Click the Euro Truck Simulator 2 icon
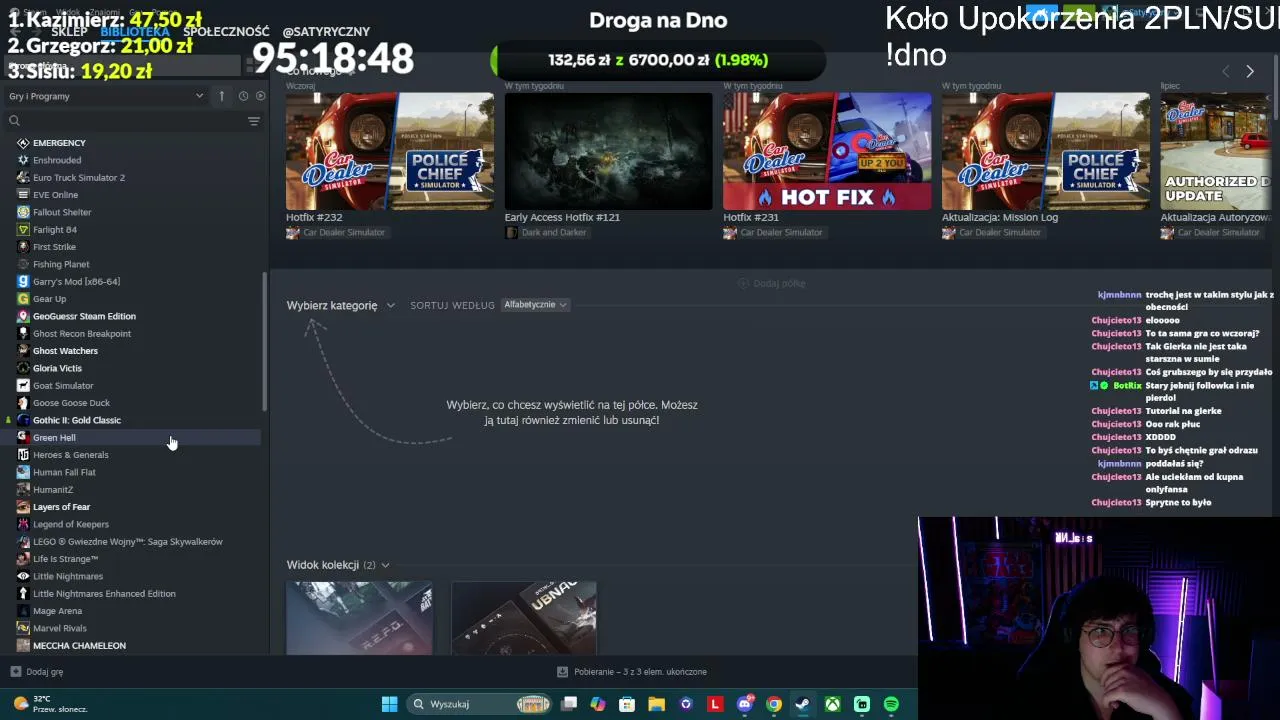Viewport: 1280px width, 720px height. (x=23, y=178)
